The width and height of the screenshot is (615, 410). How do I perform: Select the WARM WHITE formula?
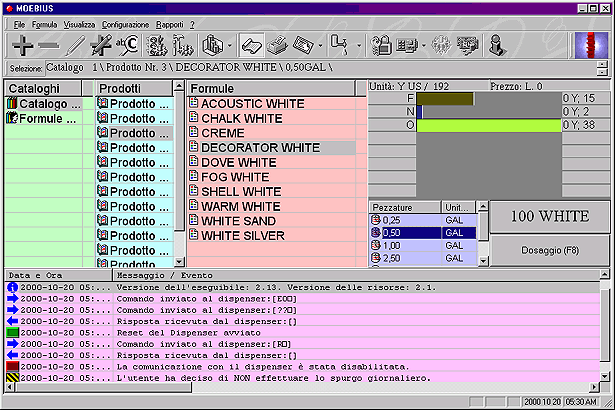coord(241,206)
